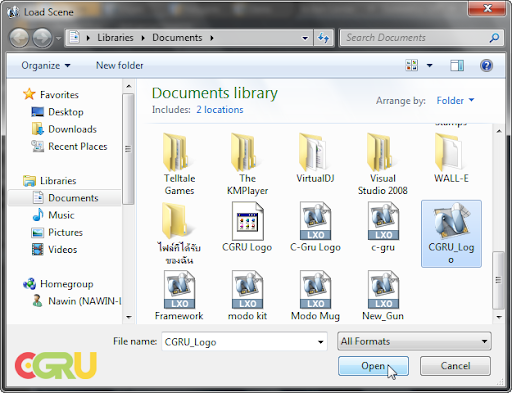
Task: Open The KMPlayer folder
Action: [247, 163]
